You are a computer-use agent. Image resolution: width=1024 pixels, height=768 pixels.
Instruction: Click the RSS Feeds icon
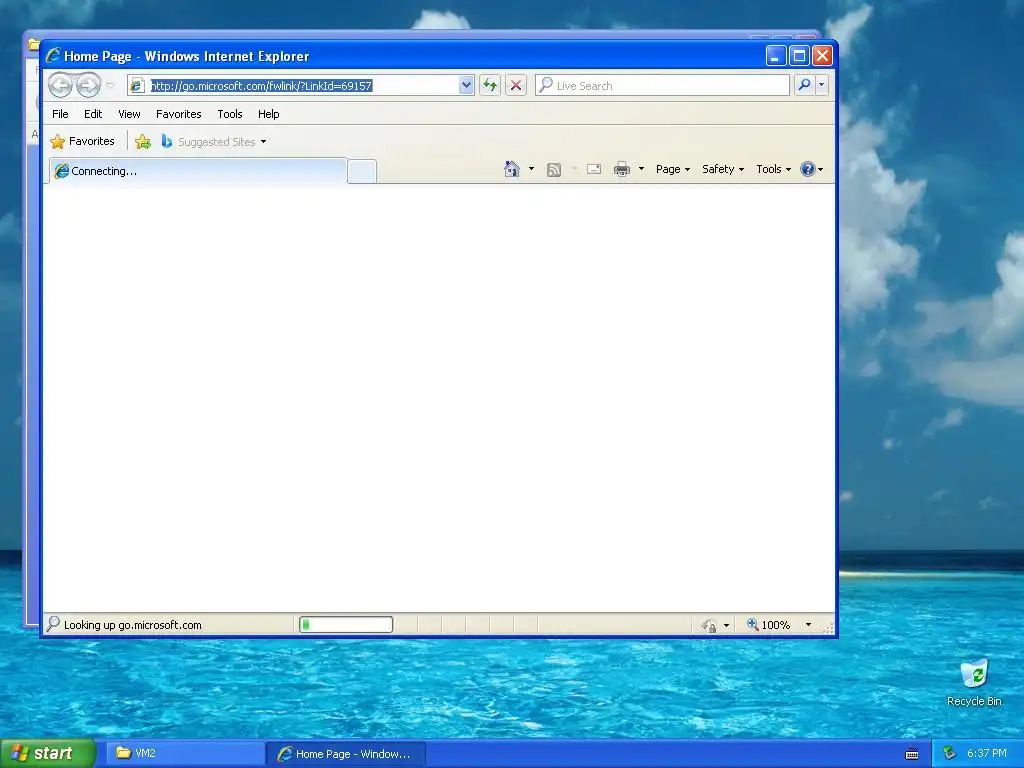pyautogui.click(x=554, y=170)
